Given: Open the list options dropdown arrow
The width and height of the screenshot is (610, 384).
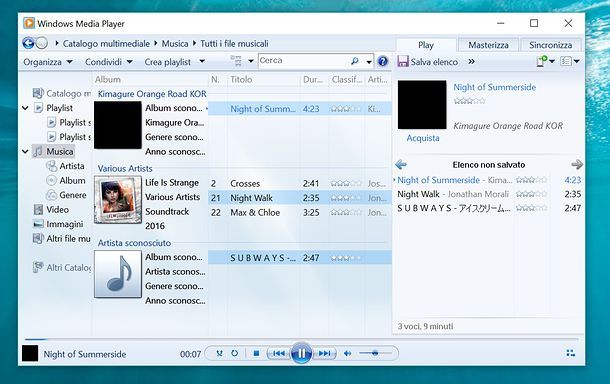Looking at the screenshot, I should [x=577, y=61].
